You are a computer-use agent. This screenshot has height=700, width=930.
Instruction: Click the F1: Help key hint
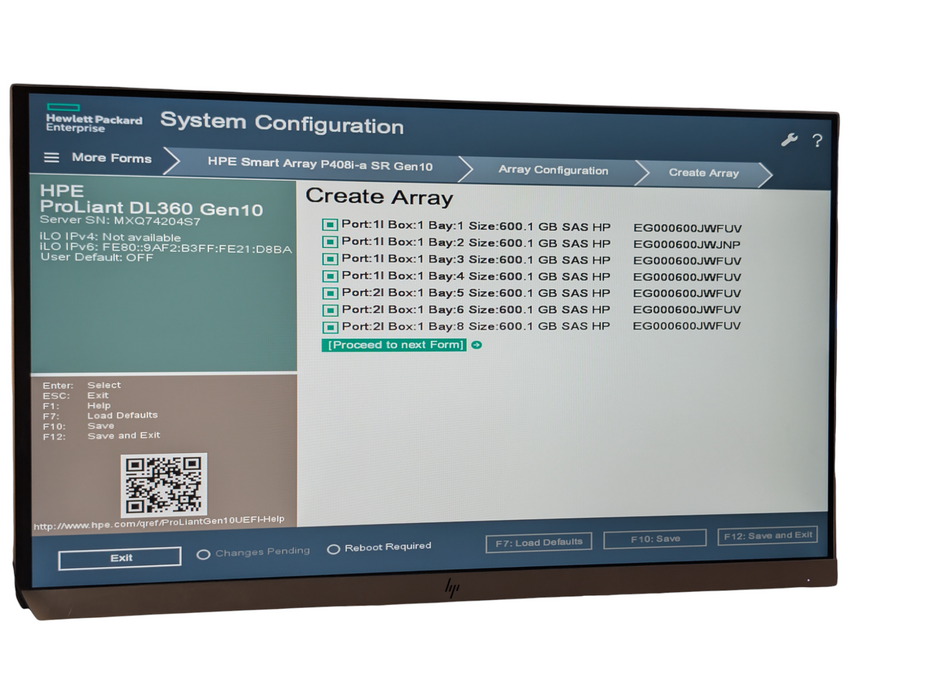click(x=77, y=406)
